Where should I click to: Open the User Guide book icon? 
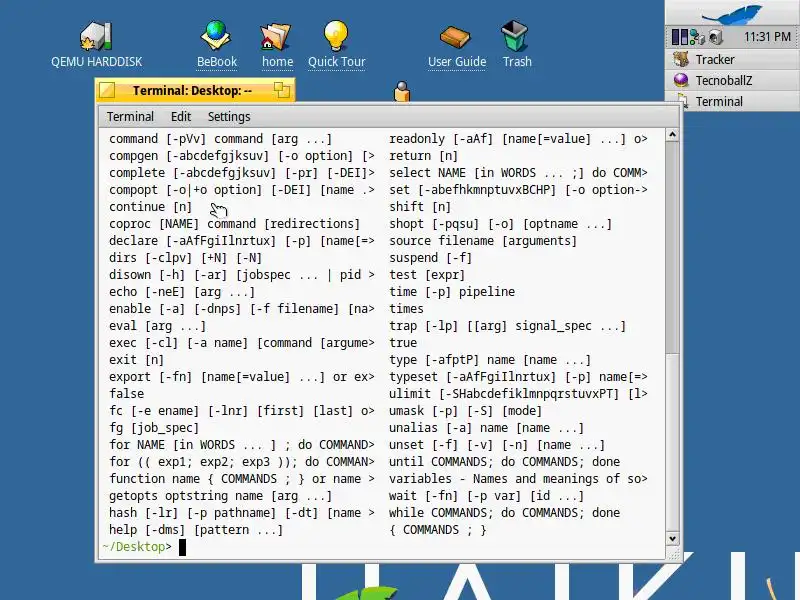pos(455,36)
